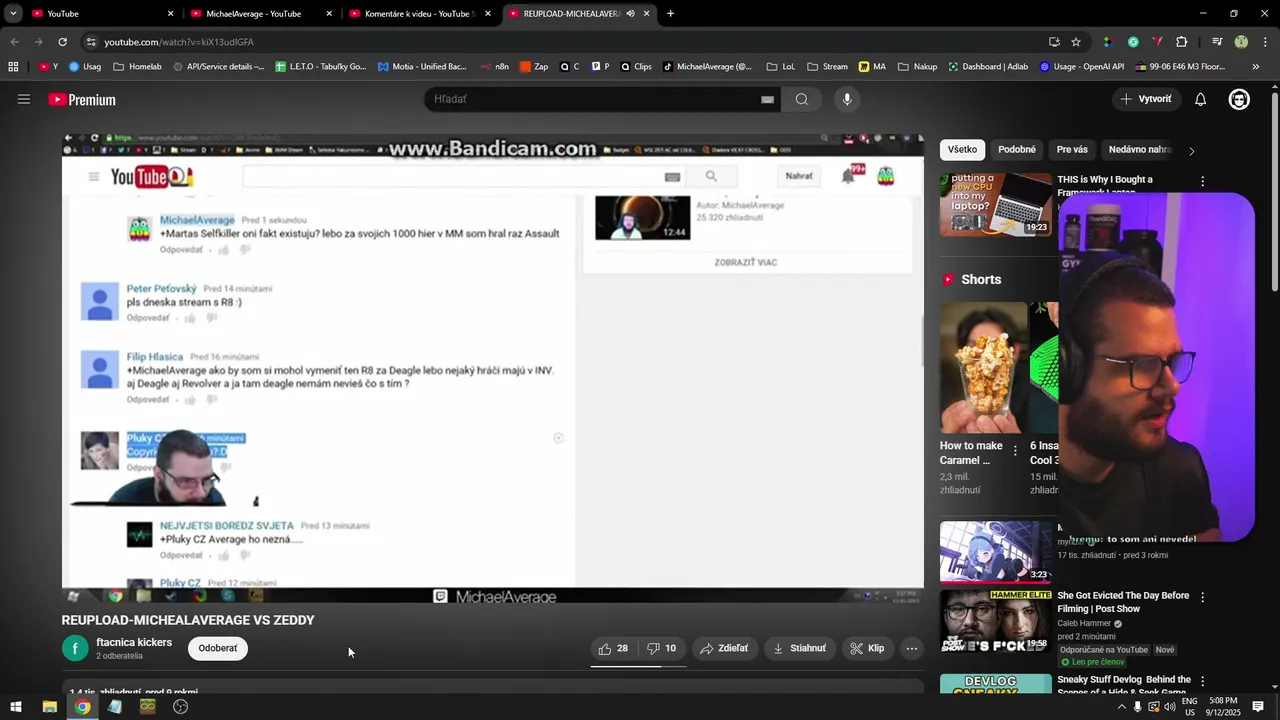Viewport: 1280px width, 720px height.
Task: Open the Clips bookmark
Action: tap(635, 67)
